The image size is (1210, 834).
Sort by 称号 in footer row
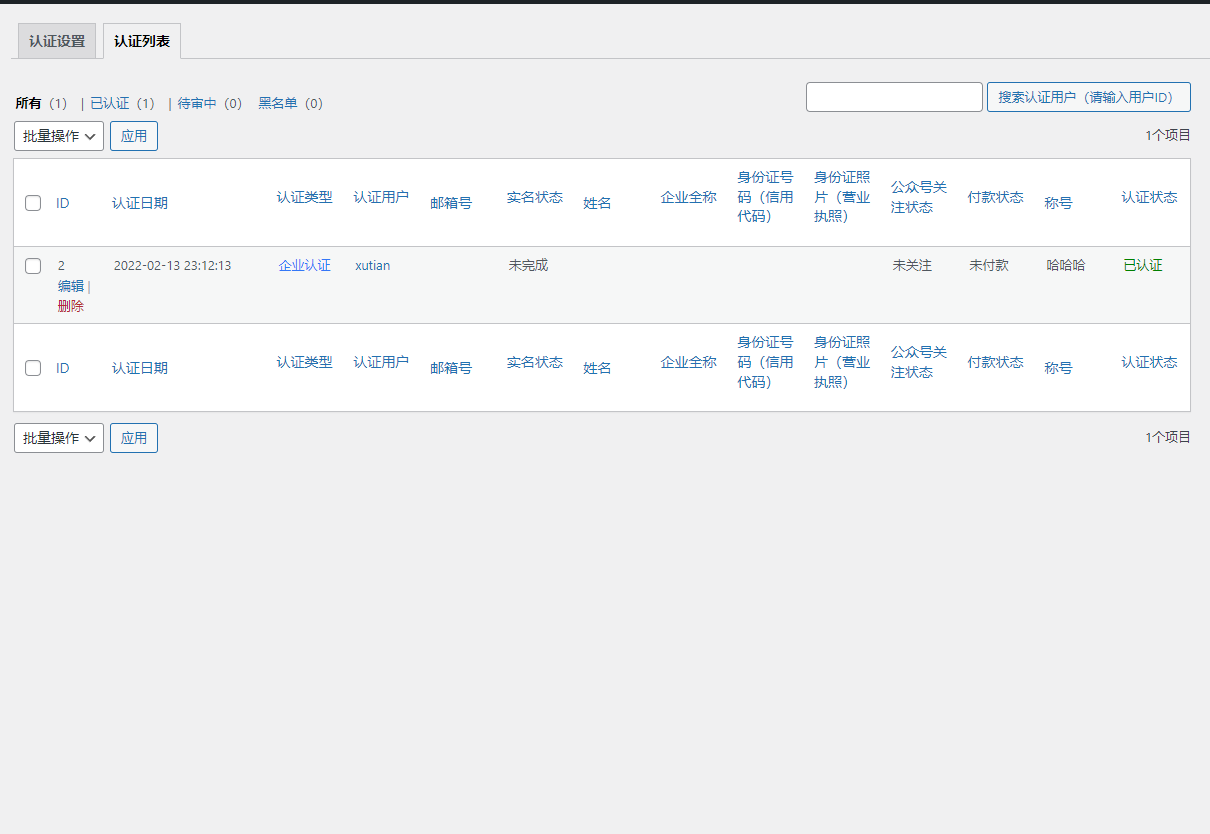pos(1058,368)
